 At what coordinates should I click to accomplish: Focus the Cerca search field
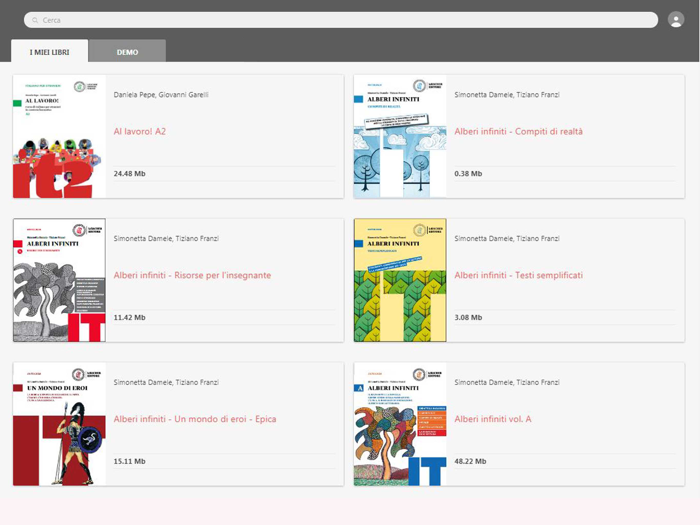(341, 20)
